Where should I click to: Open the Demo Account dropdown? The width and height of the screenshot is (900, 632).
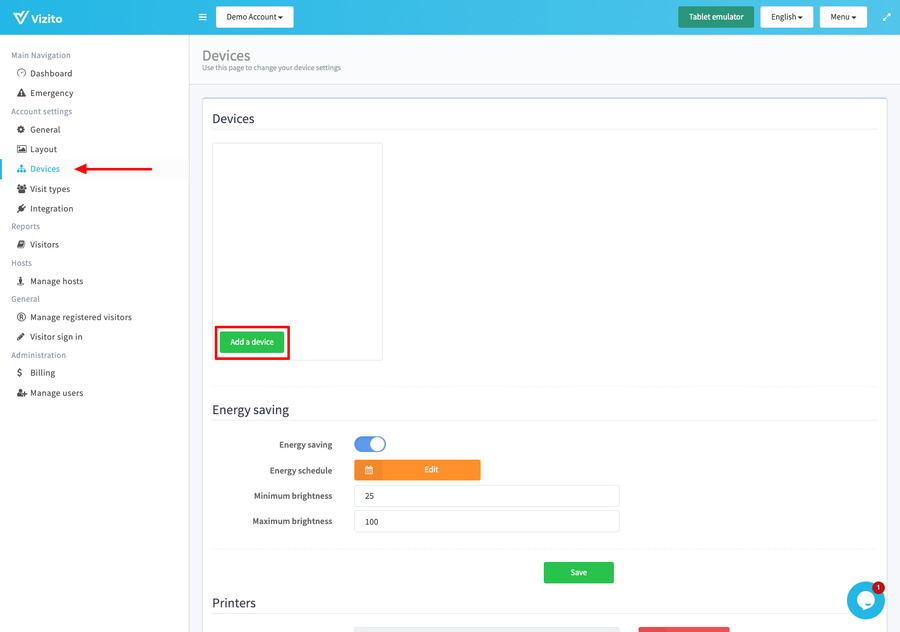coord(254,17)
